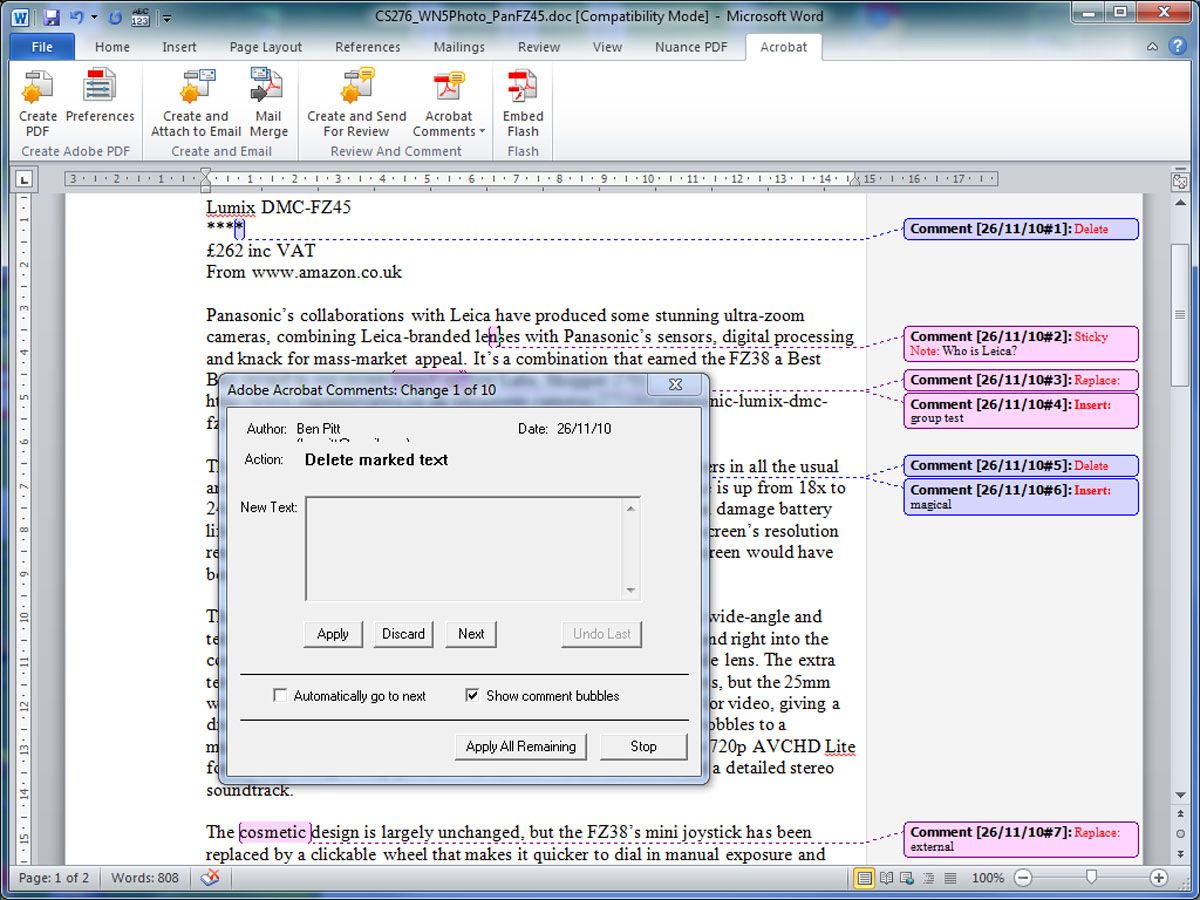The image size is (1200, 900).
Task: Click Create and Send For Review
Action: pyautogui.click(x=356, y=103)
